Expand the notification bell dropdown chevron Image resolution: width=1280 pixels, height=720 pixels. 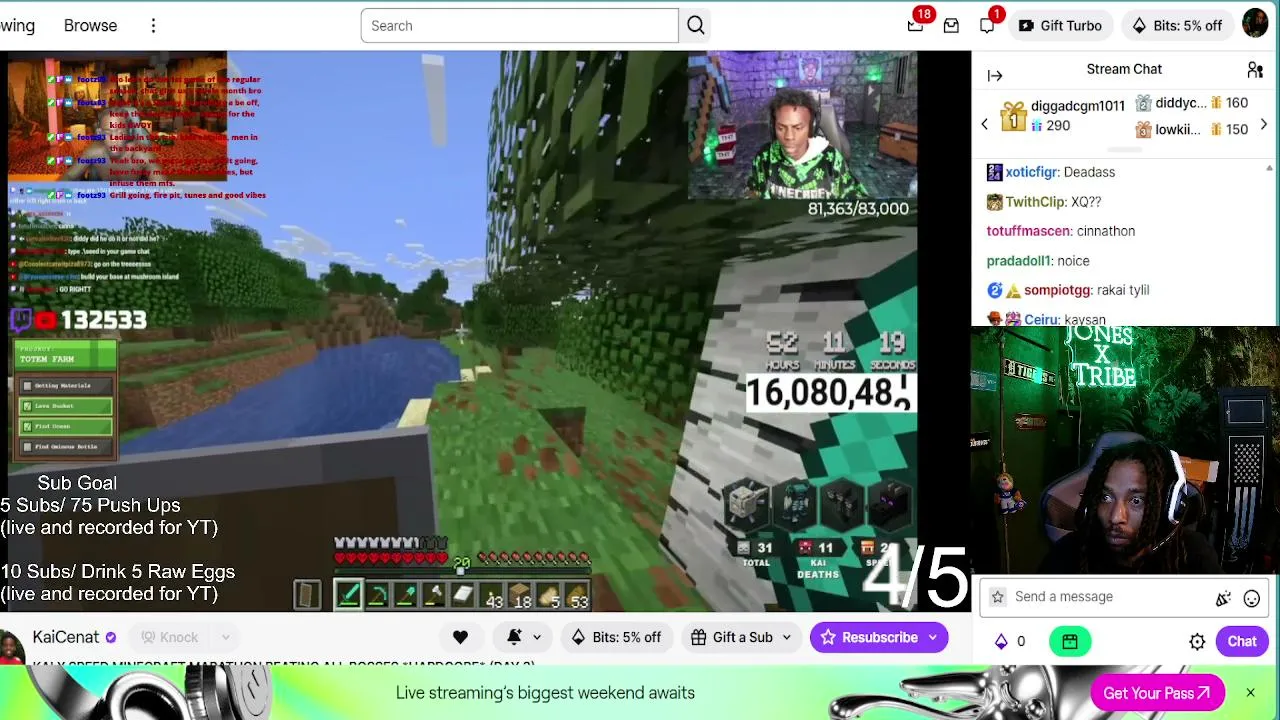537,637
